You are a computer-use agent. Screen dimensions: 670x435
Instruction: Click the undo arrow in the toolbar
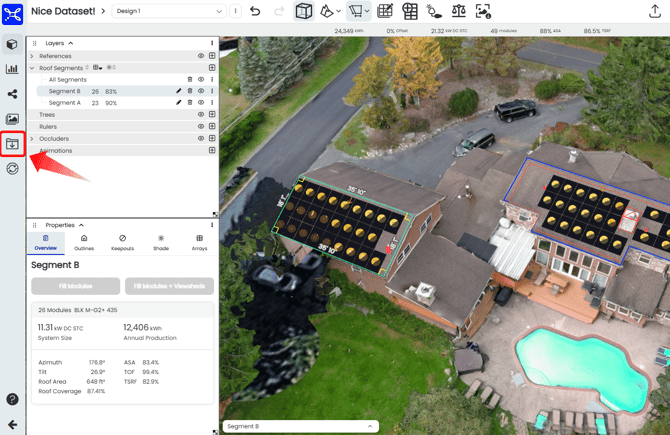tap(255, 11)
